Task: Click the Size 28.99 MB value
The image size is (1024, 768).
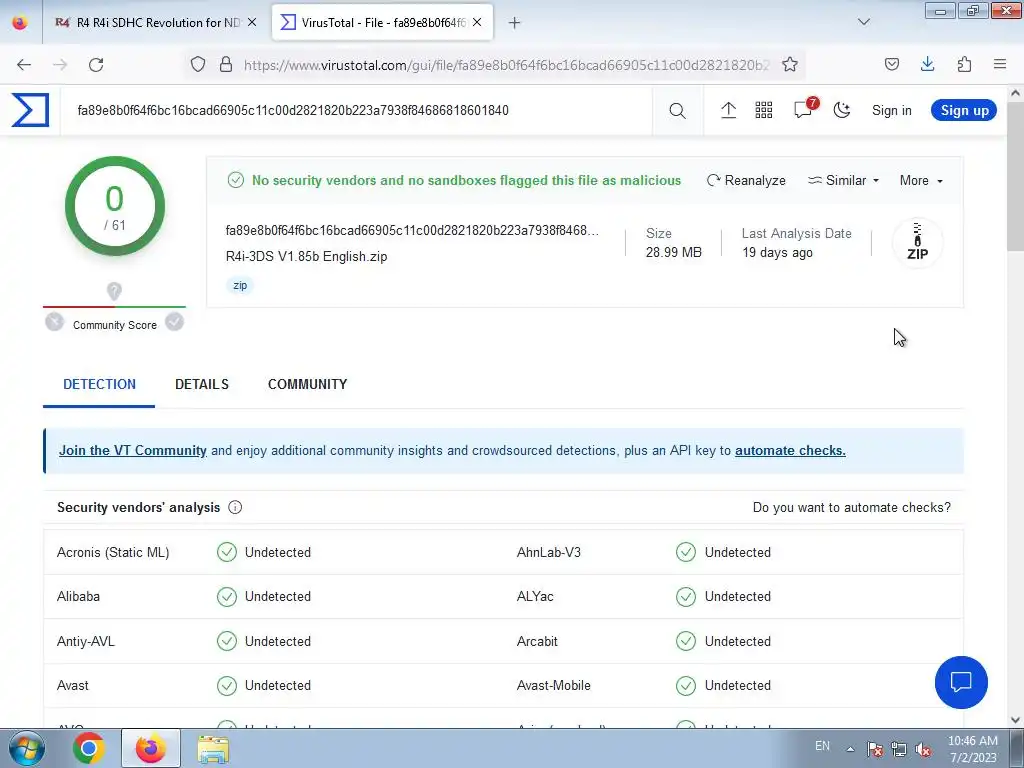Action: click(674, 252)
